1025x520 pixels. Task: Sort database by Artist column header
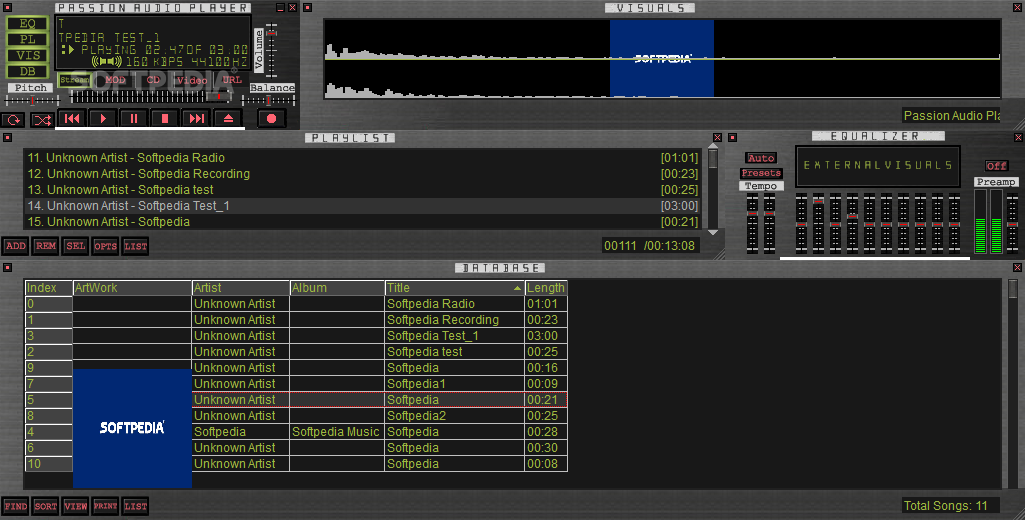point(241,288)
